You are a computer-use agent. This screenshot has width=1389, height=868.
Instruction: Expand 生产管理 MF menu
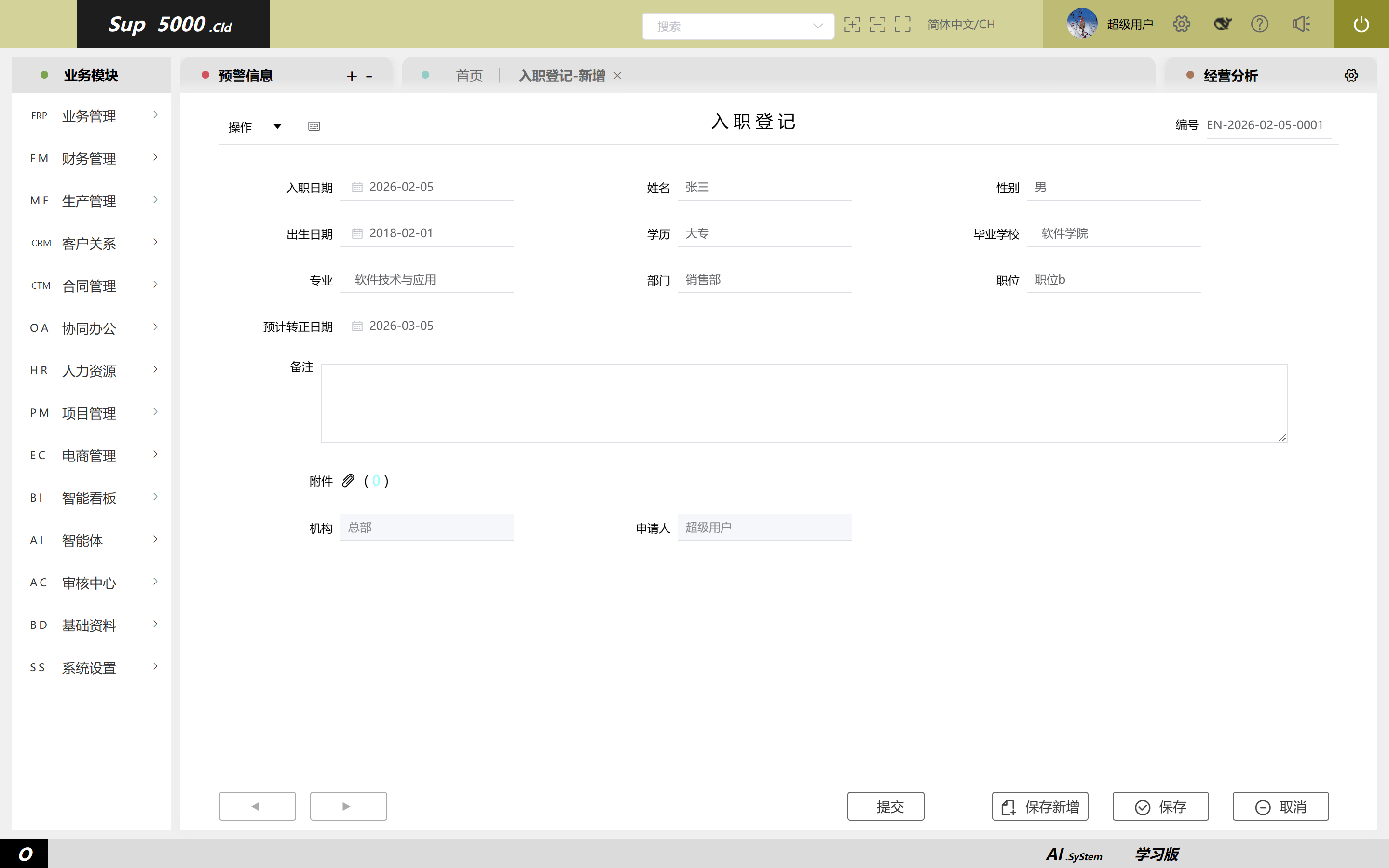(x=91, y=201)
